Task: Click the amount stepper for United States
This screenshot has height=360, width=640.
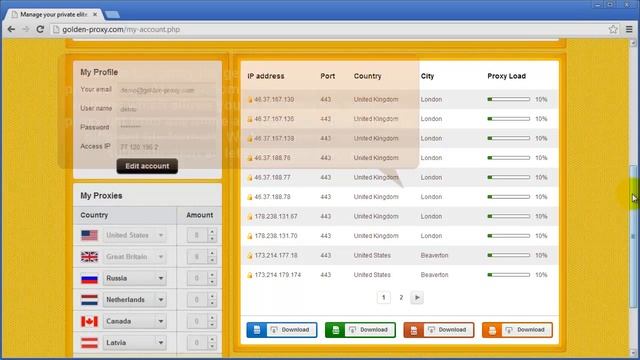Action: pos(212,235)
